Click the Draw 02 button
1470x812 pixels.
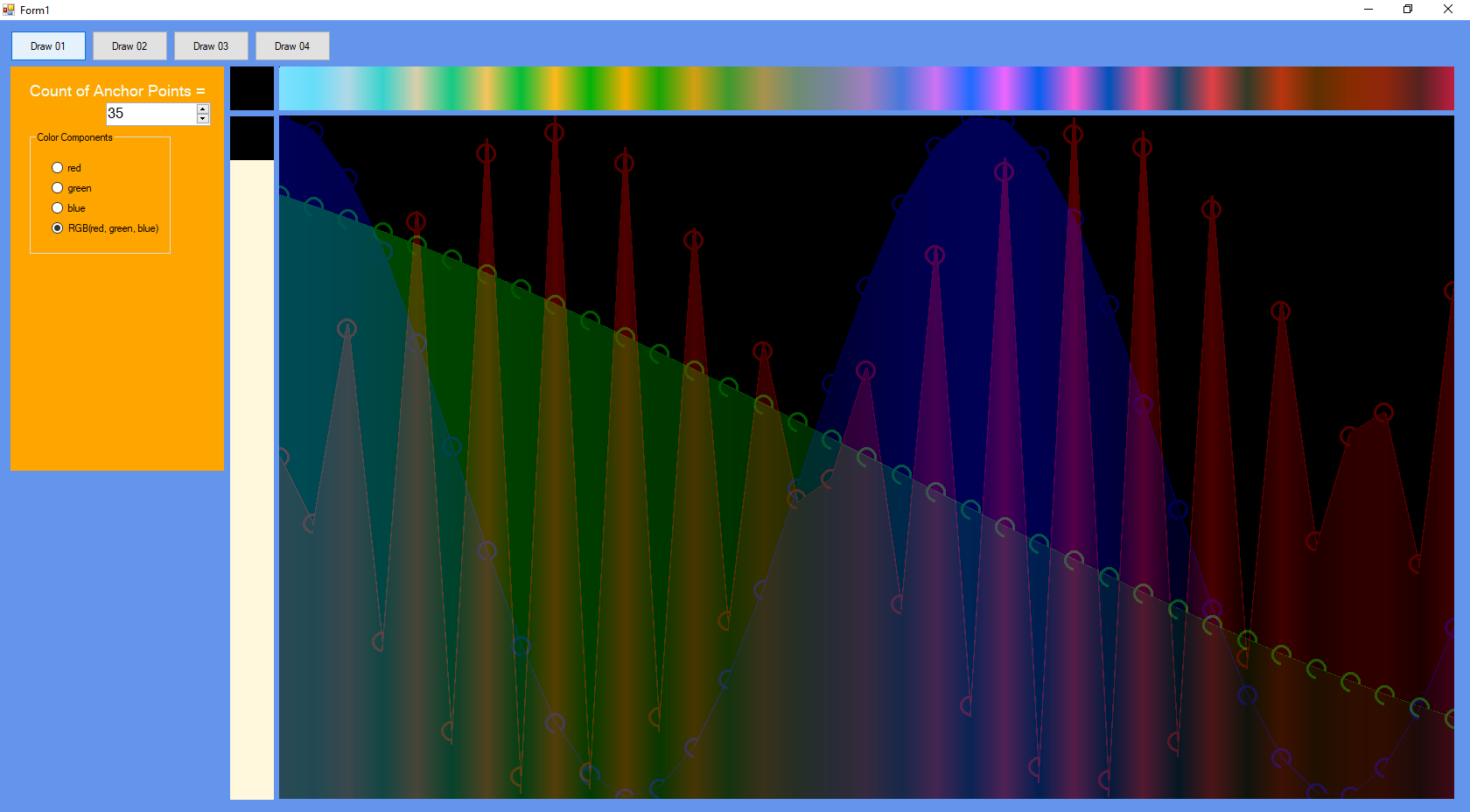click(x=129, y=46)
